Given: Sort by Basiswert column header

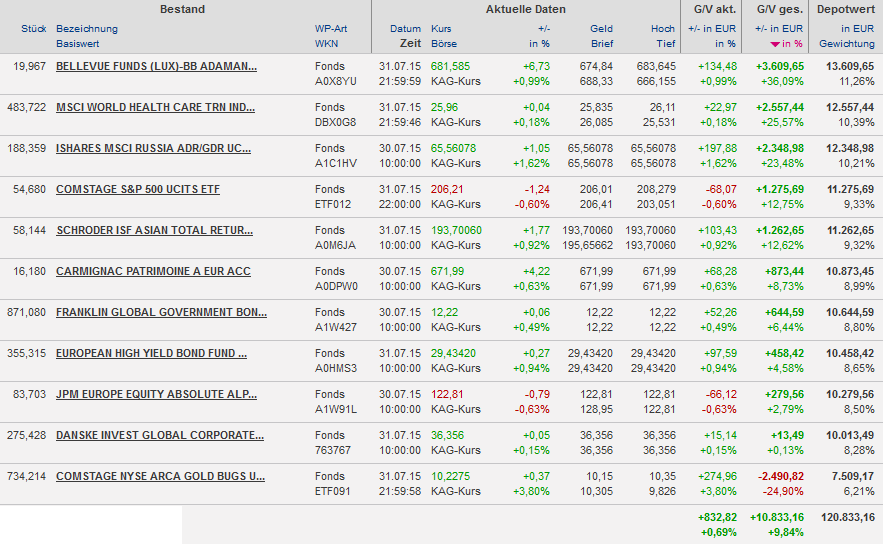Looking at the screenshot, I should (78, 44).
